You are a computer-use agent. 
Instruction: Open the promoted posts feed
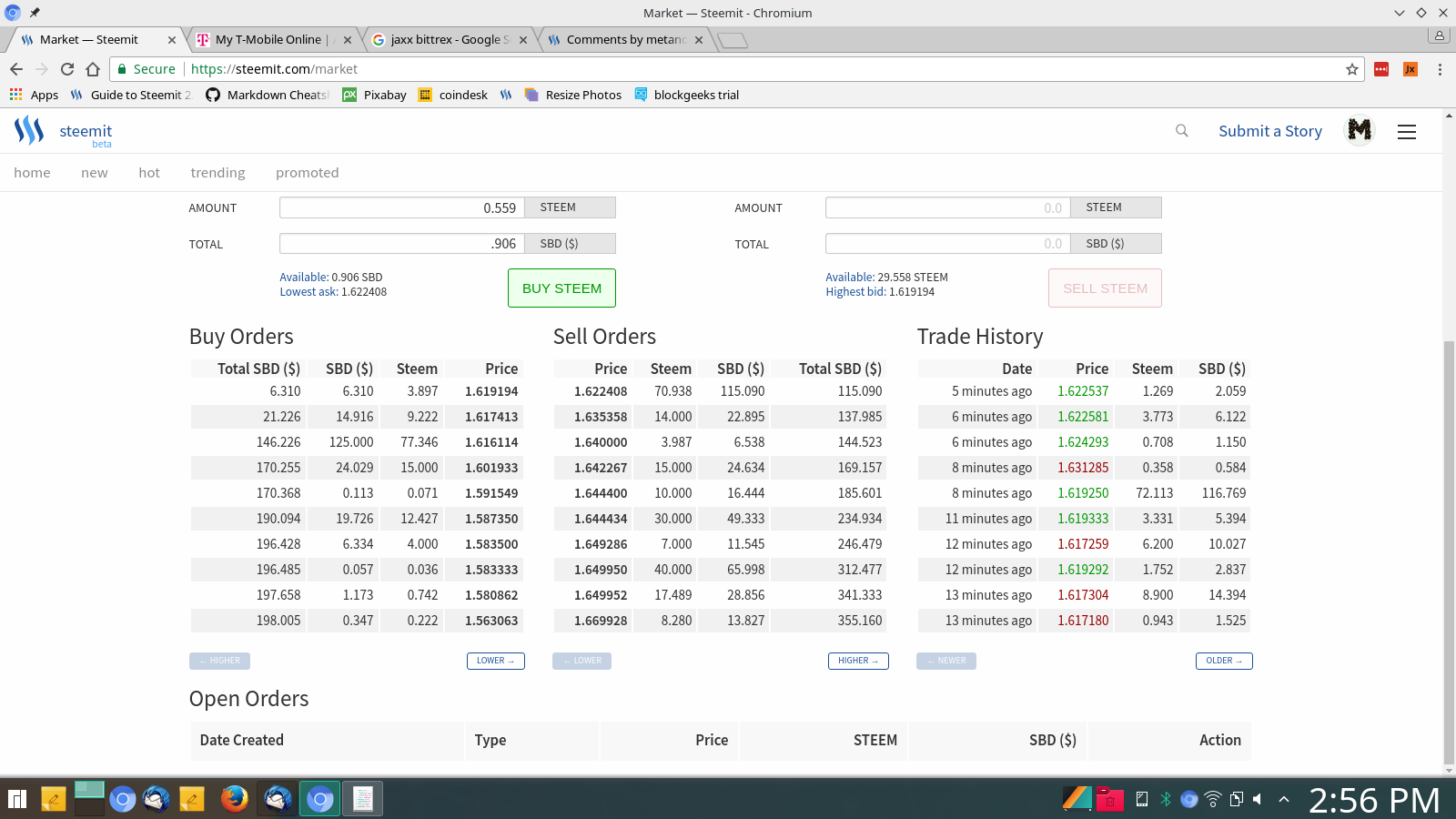308,173
